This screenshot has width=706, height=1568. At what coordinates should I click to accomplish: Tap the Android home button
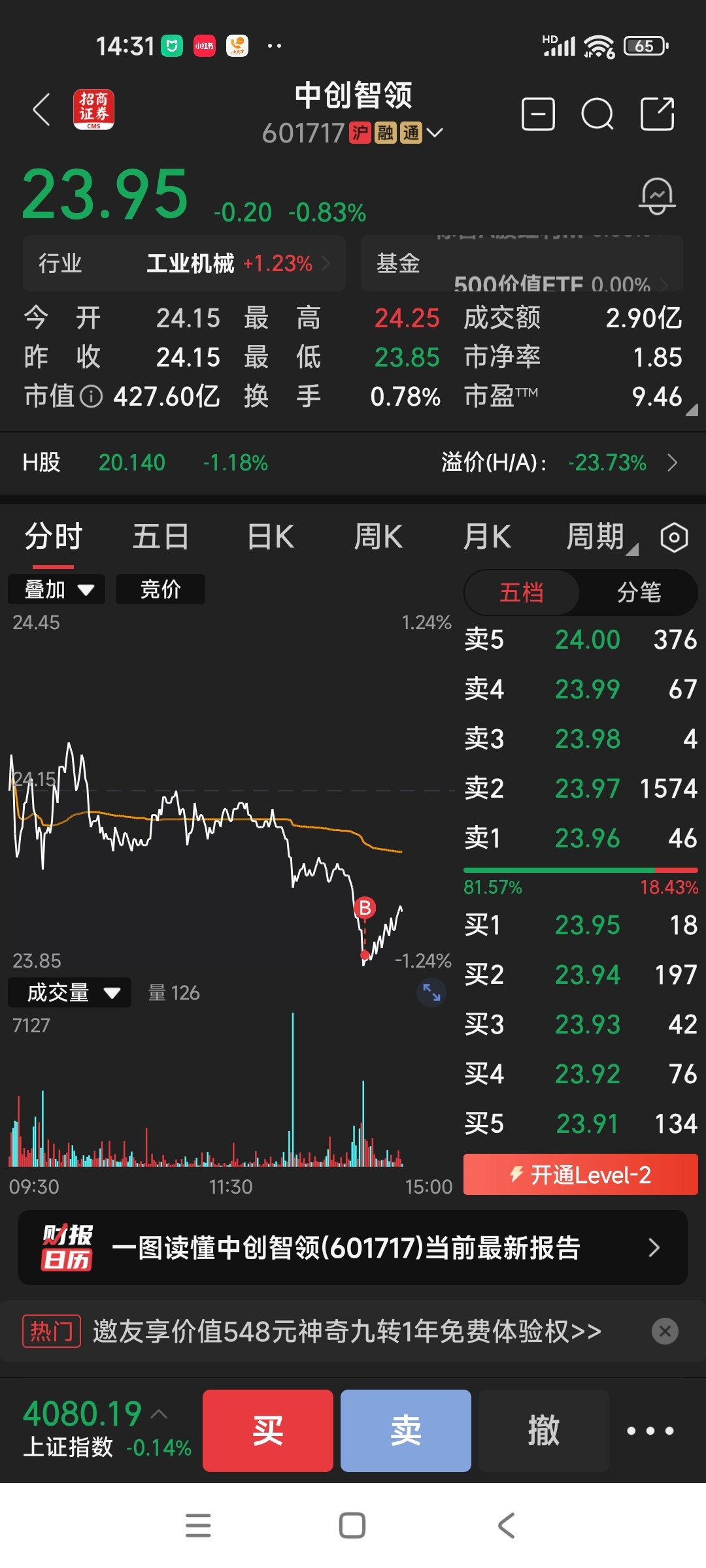[352, 1526]
